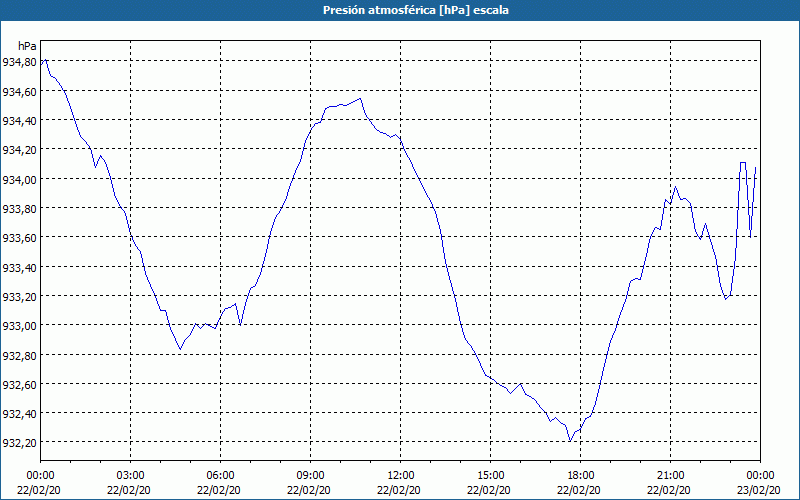The width and height of the screenshot is (800, 500).
Task: Click the 932,60 y-axis value
Action: coord(19,384)
